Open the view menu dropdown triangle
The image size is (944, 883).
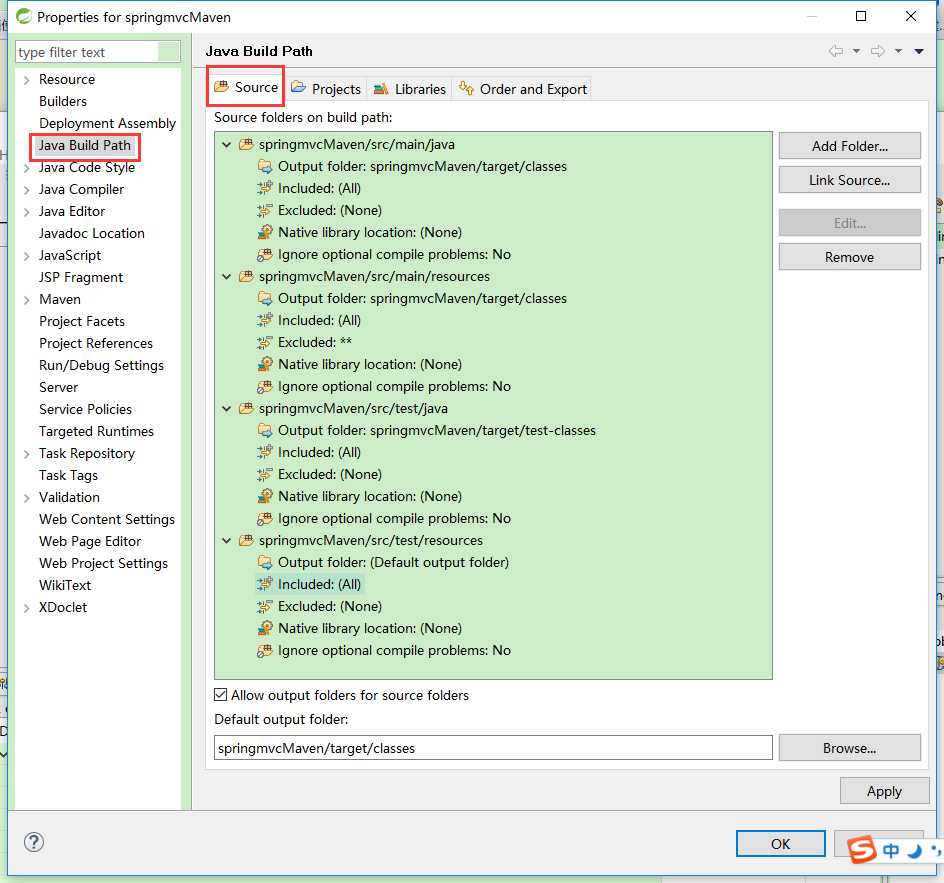pos(919,51)
